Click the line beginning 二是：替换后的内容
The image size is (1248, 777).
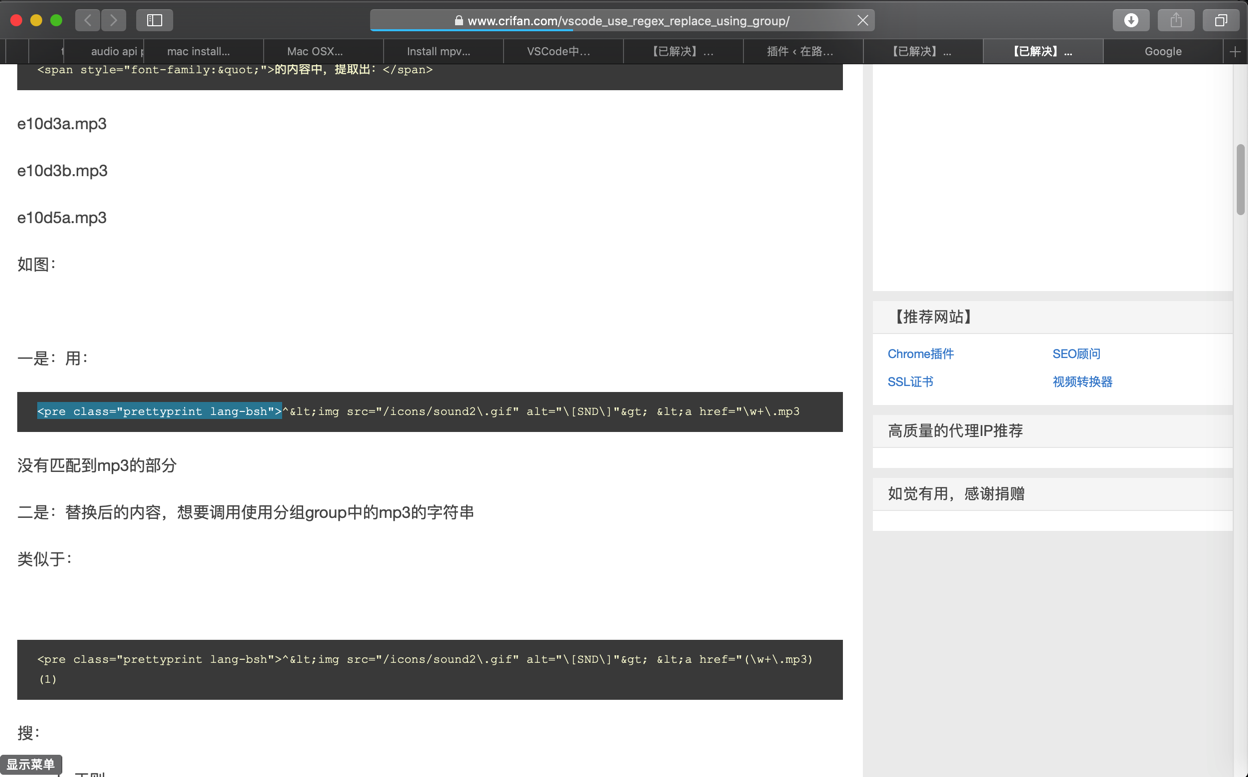click(x=246, y=512)
